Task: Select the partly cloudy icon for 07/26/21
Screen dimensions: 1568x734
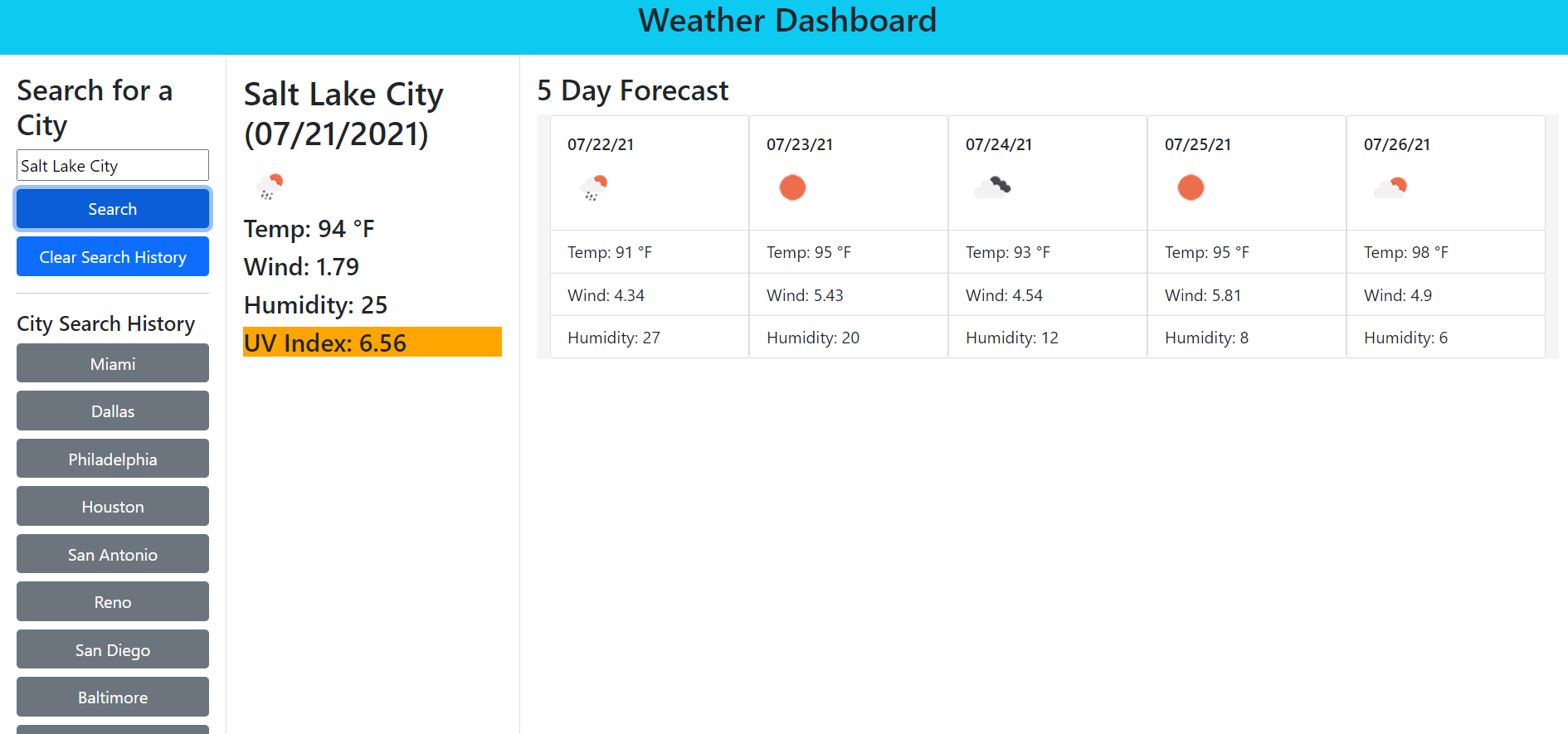Action: 1390,187
